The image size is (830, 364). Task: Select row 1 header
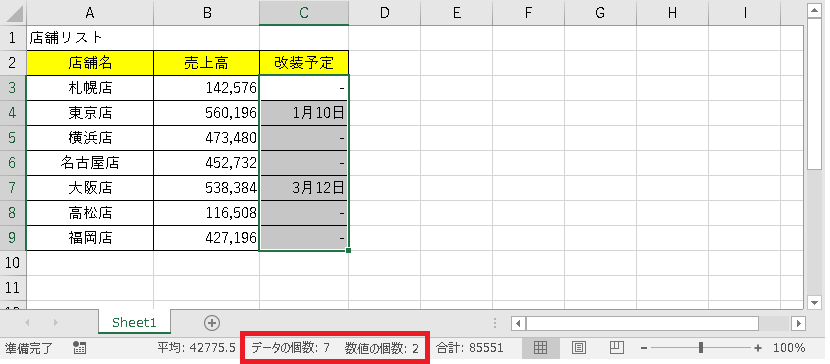point(13,38)
